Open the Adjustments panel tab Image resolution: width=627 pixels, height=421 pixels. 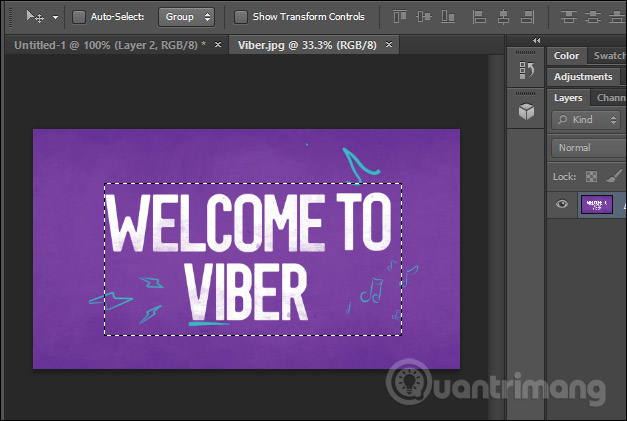tap(583, 76)
